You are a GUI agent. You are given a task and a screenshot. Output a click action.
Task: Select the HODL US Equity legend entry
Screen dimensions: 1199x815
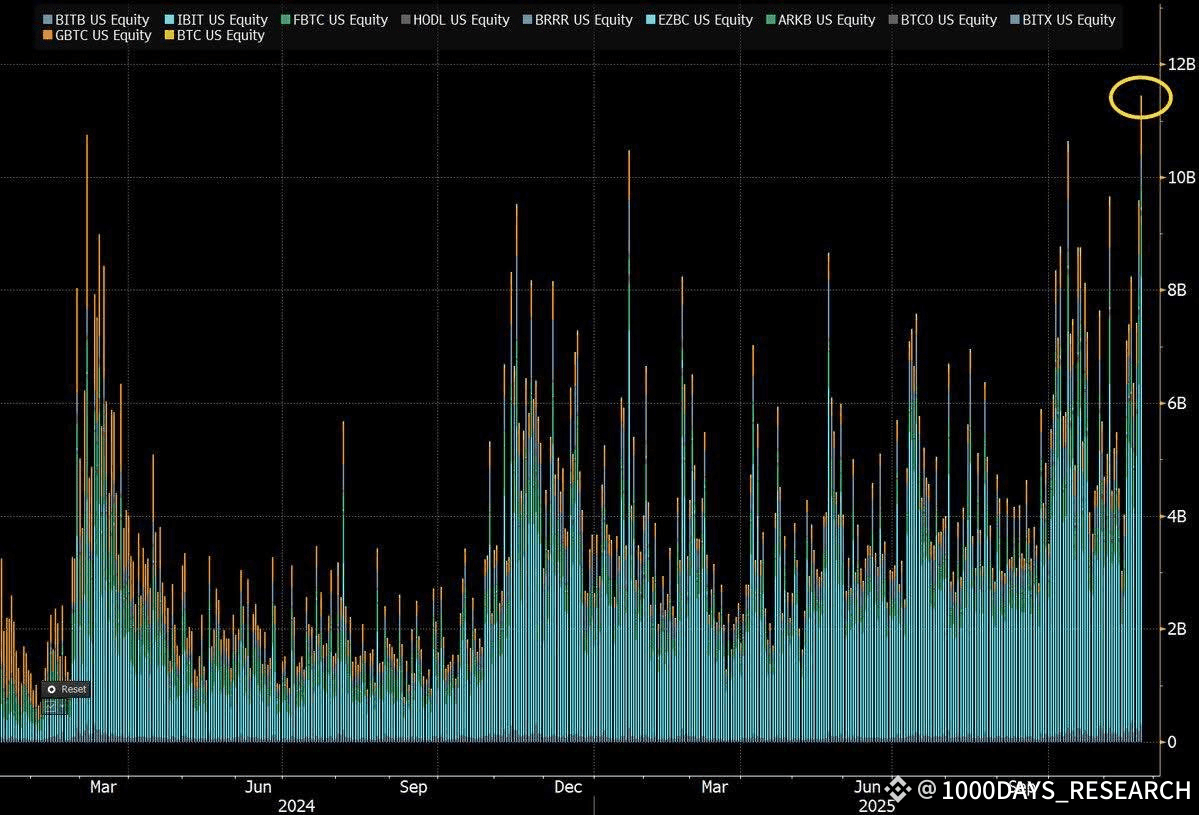click(x=455, y=20)
